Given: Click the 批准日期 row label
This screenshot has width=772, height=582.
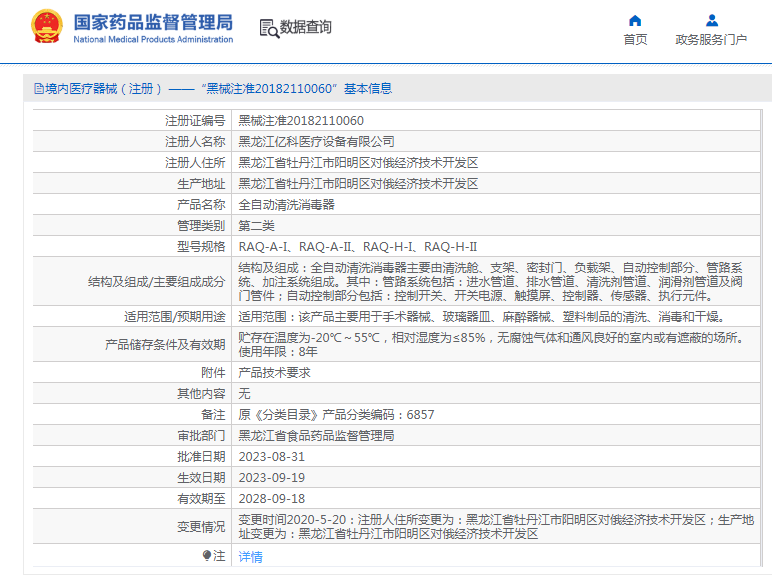Looking at the screenshot, I should [x=201, y=457].
